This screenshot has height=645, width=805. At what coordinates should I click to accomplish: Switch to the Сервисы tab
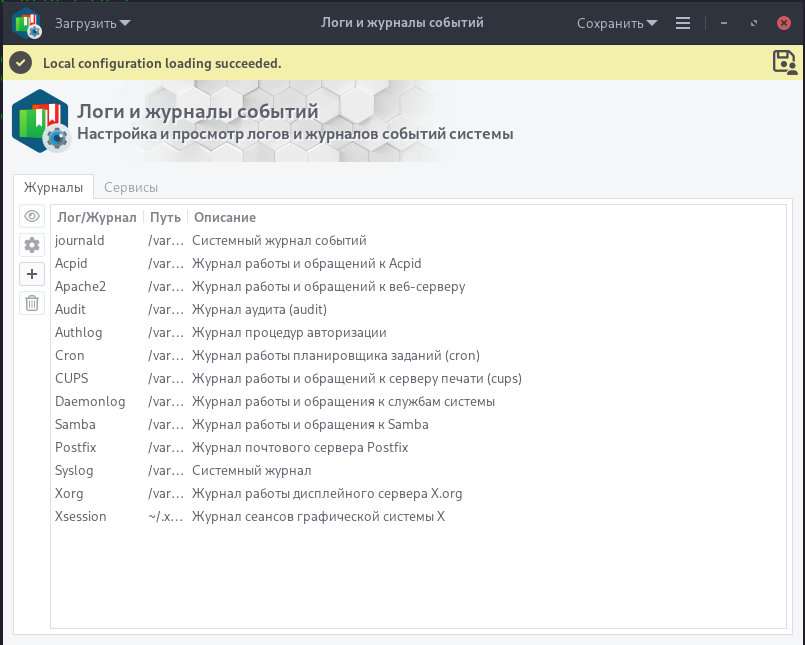(x=131, y=187)
